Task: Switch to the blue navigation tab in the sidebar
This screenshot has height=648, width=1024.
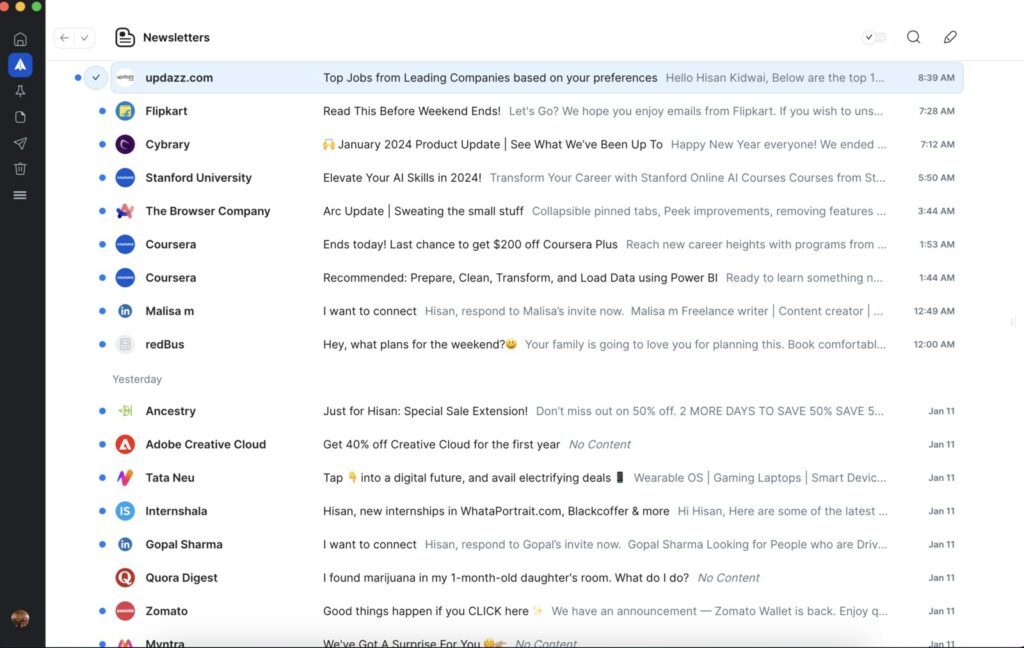Action: [x=20, y=65]
